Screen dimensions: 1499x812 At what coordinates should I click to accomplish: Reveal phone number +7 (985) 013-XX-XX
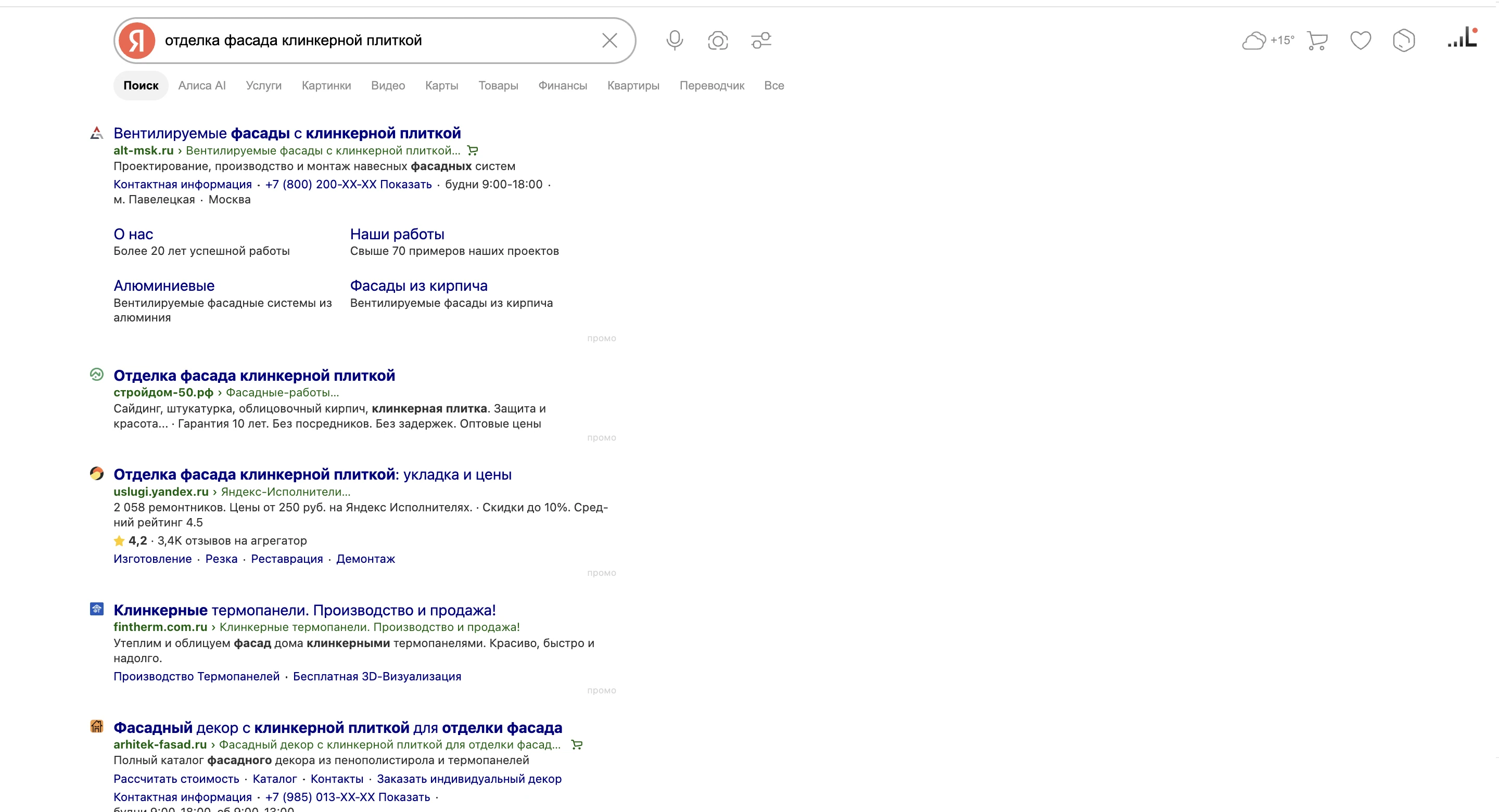point(347,797)
